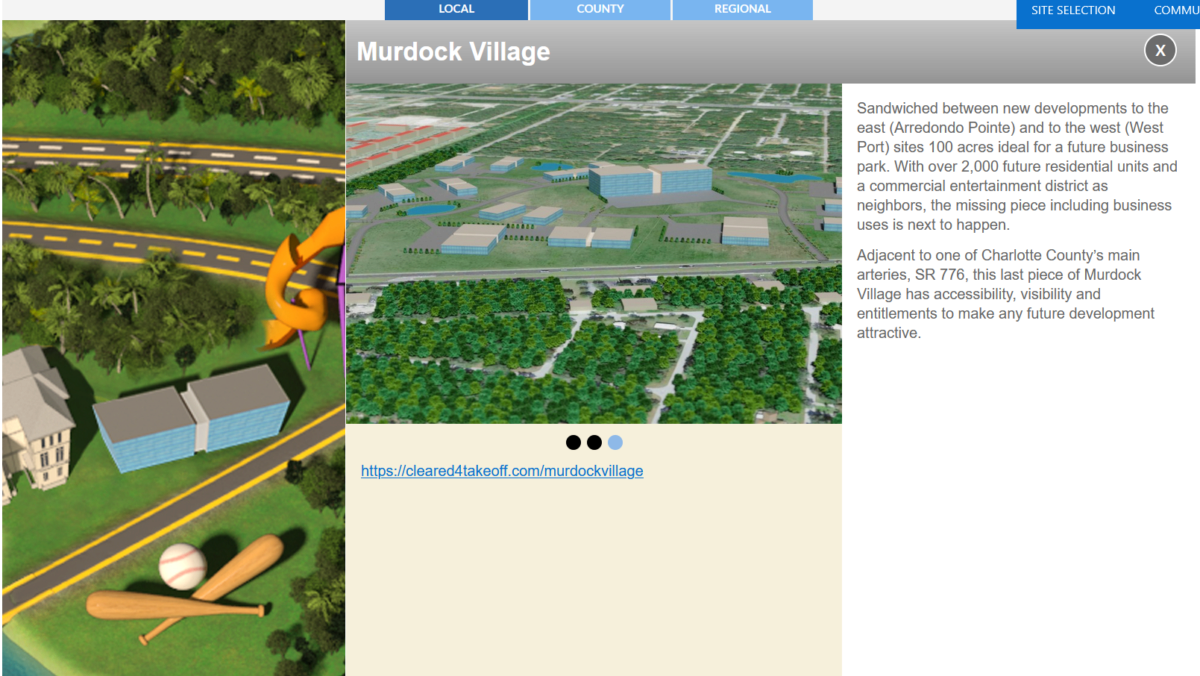The width and height of the screenshot is (1200, 676).
Task: Open the partially visible COMMU menu item
Action: point(1175,11)
